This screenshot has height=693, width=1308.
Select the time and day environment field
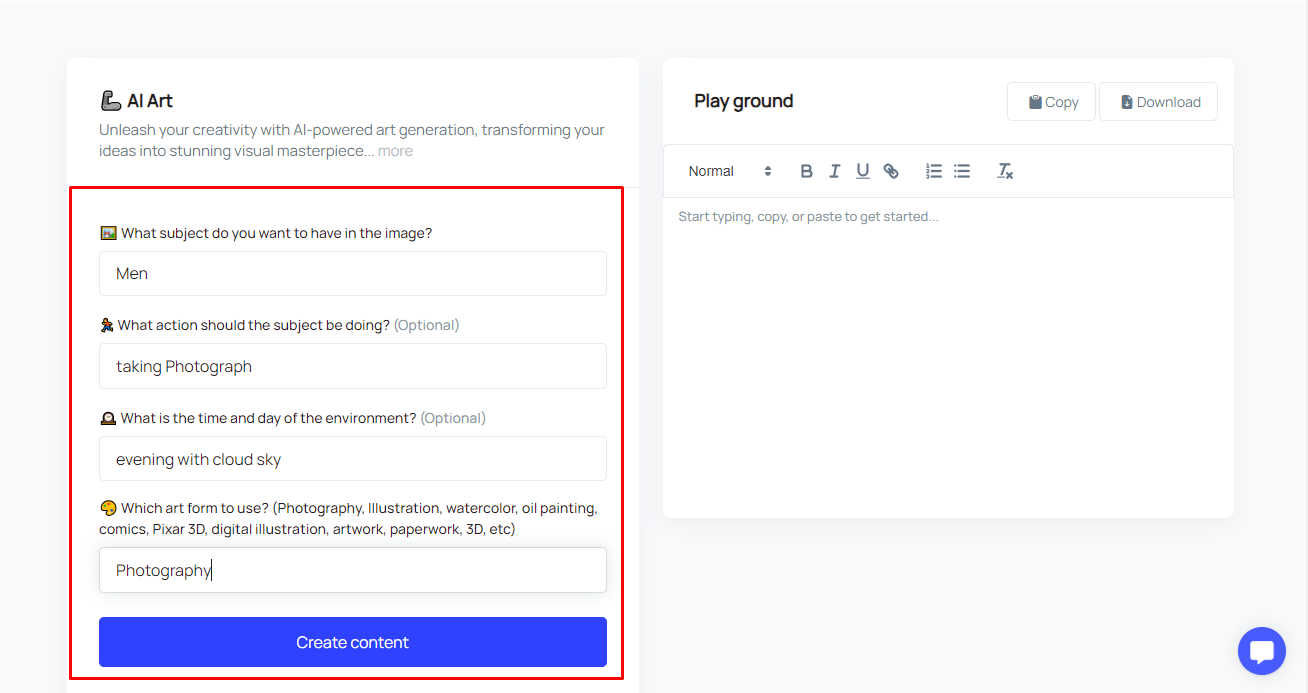(352, 459)
